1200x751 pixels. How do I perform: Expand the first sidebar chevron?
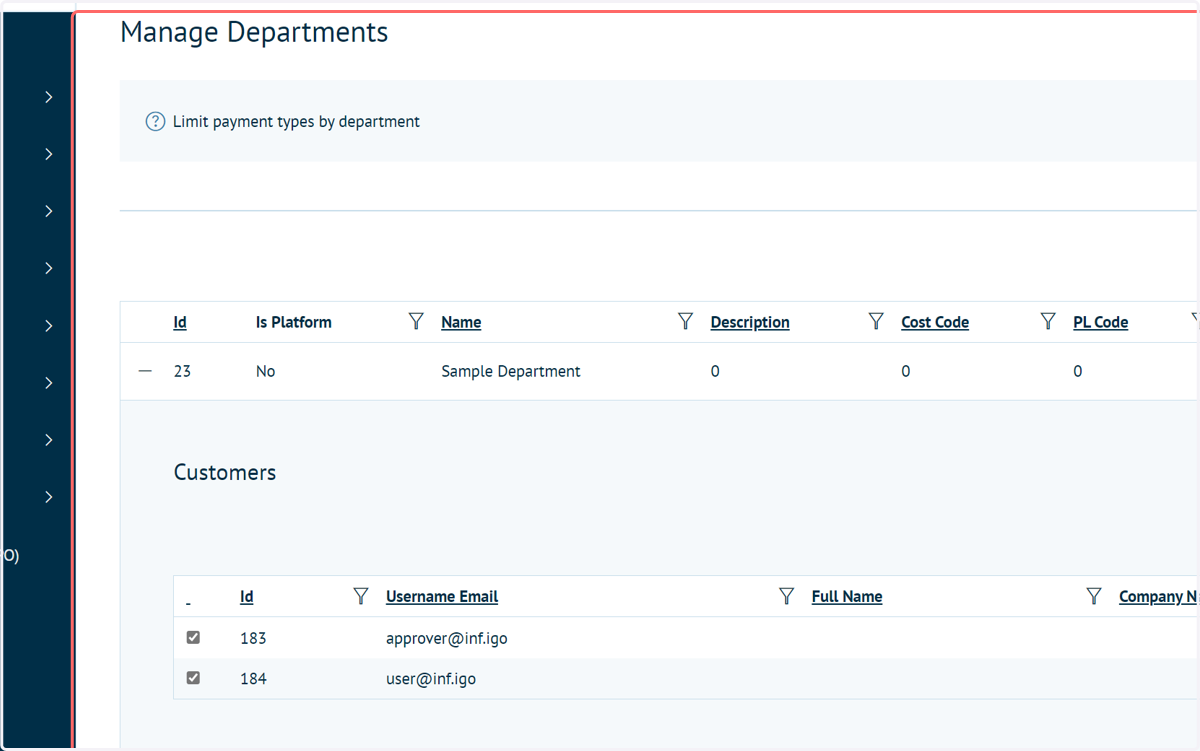pos(48,97)
